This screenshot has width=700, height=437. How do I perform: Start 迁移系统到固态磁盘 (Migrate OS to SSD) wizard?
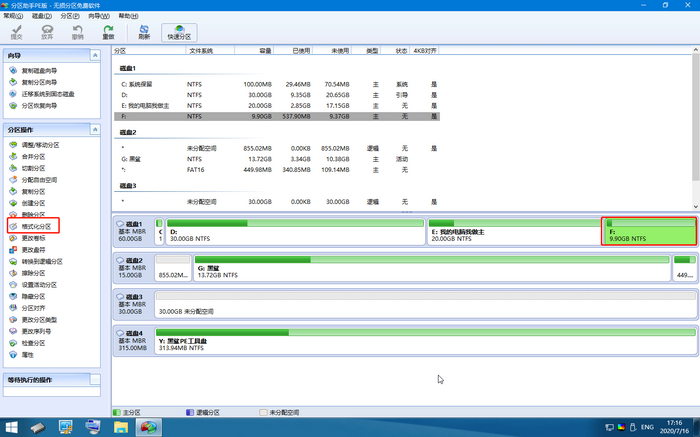pyautogui.click(x=47, y=93)
